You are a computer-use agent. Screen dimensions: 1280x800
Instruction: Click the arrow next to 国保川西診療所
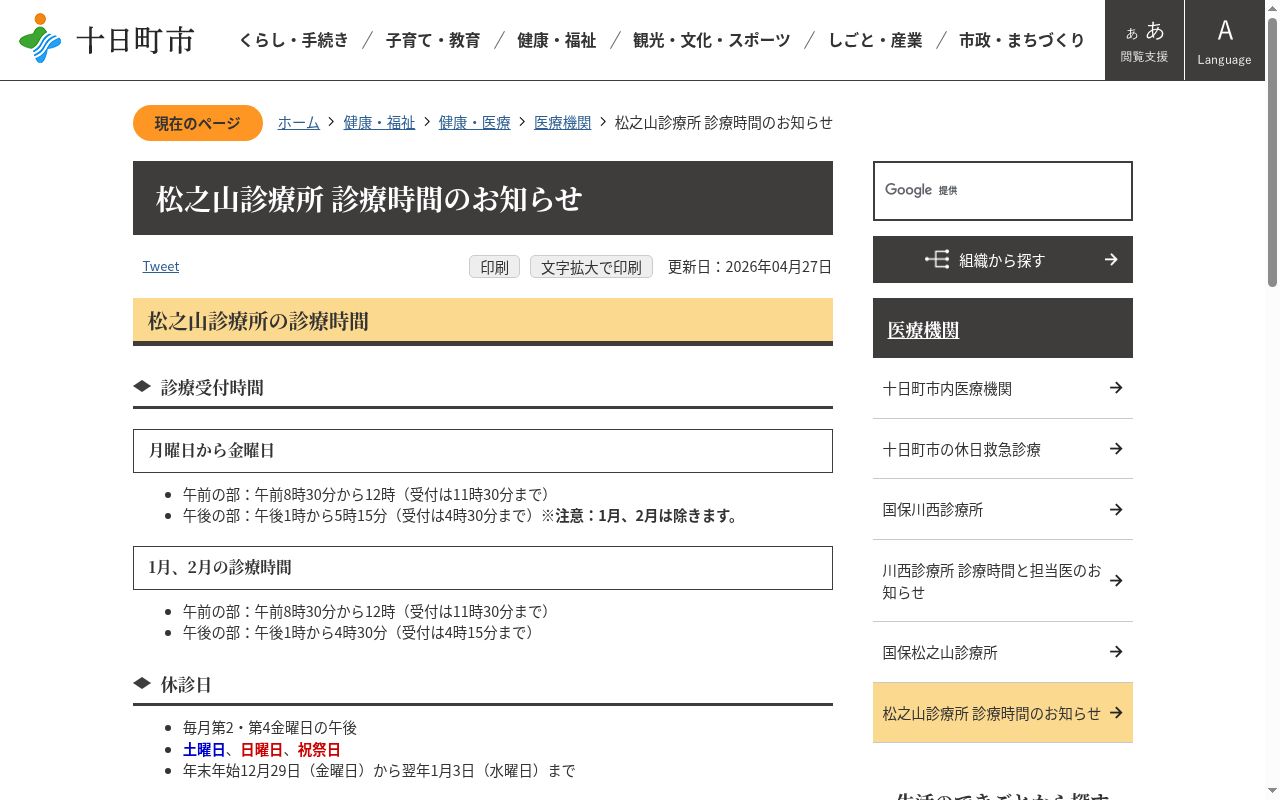point(1116,509)
